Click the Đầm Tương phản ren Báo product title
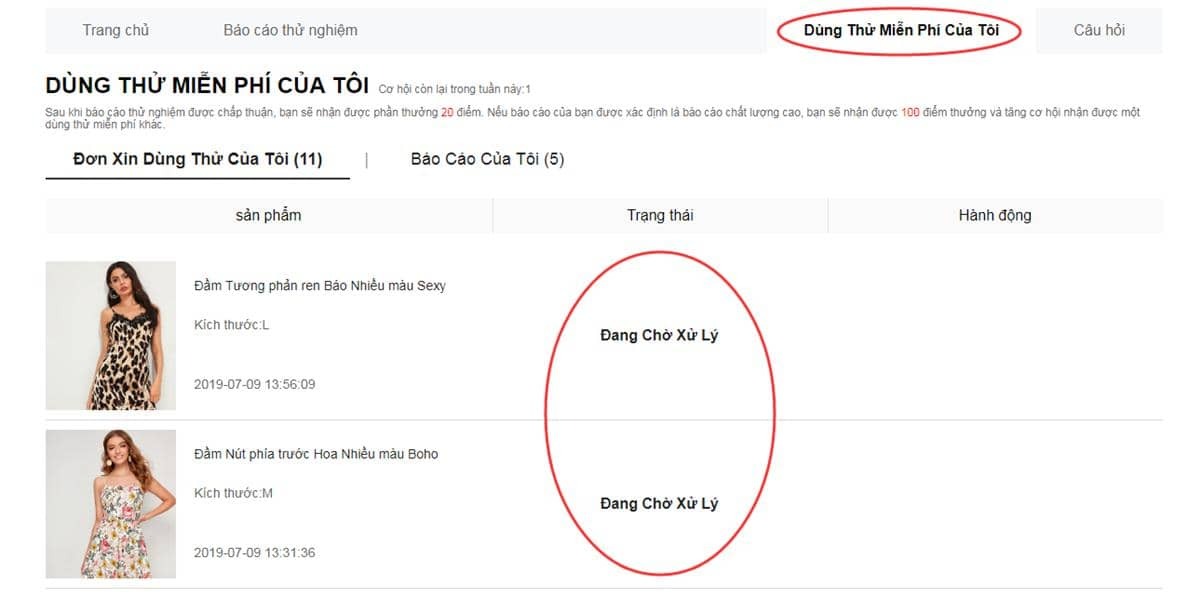Image resolution: width=1200 pixels, height=598 pixels. (320, 286)
